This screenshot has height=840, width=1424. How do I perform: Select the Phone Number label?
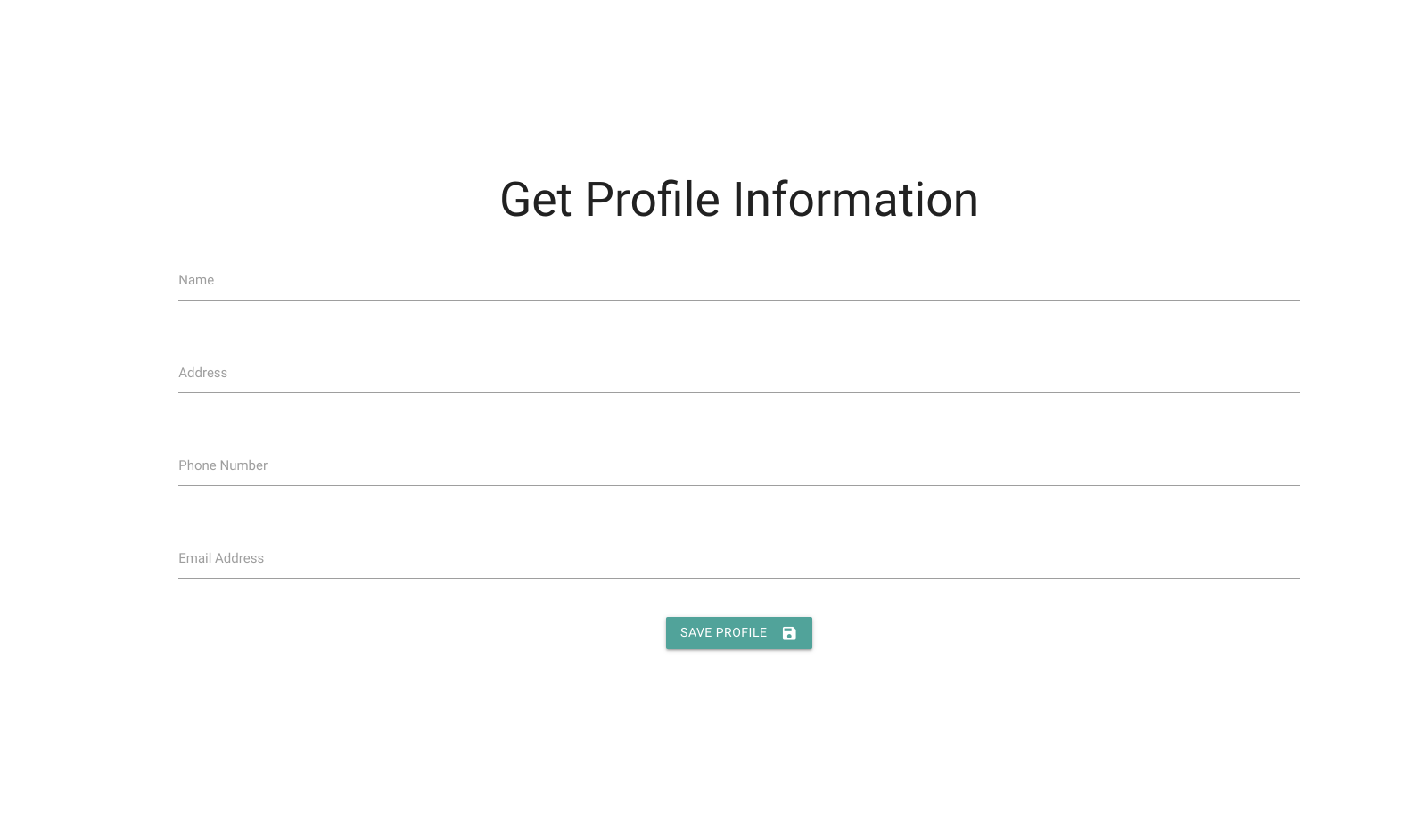pyautogui.click(x=223, y=465)
